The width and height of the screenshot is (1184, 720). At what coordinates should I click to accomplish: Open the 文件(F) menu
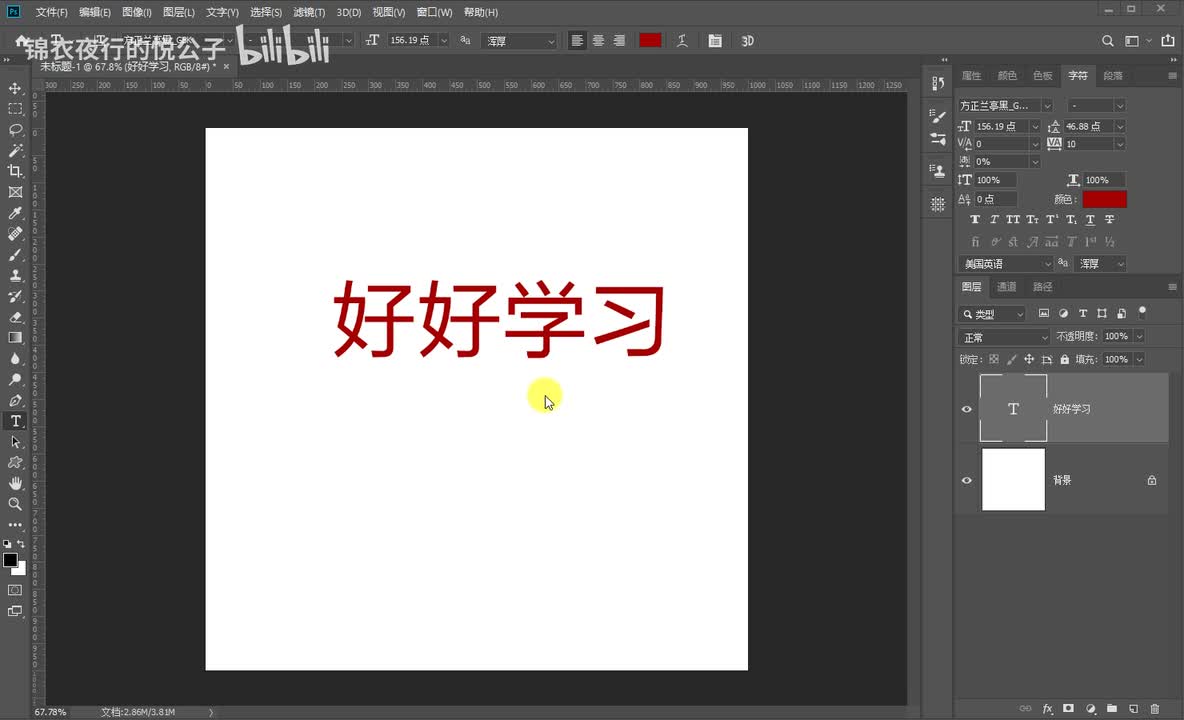(x=51, y=12)
